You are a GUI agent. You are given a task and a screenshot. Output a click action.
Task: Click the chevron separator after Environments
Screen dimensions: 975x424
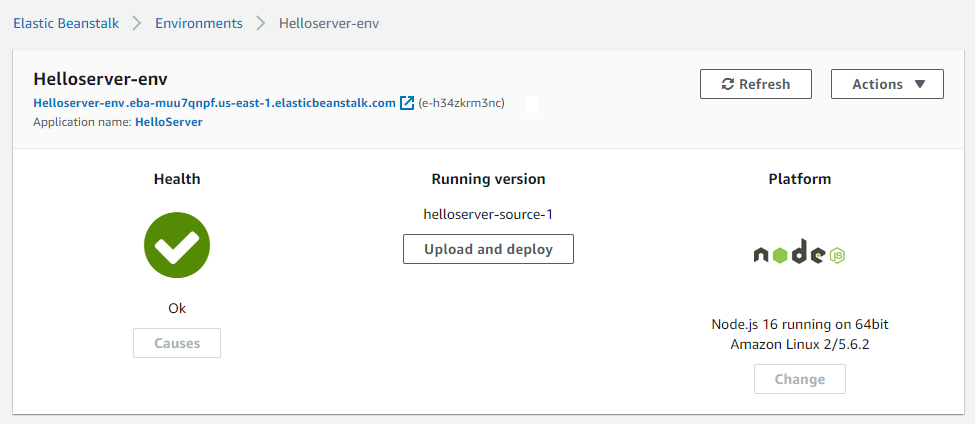coord(260,23)
